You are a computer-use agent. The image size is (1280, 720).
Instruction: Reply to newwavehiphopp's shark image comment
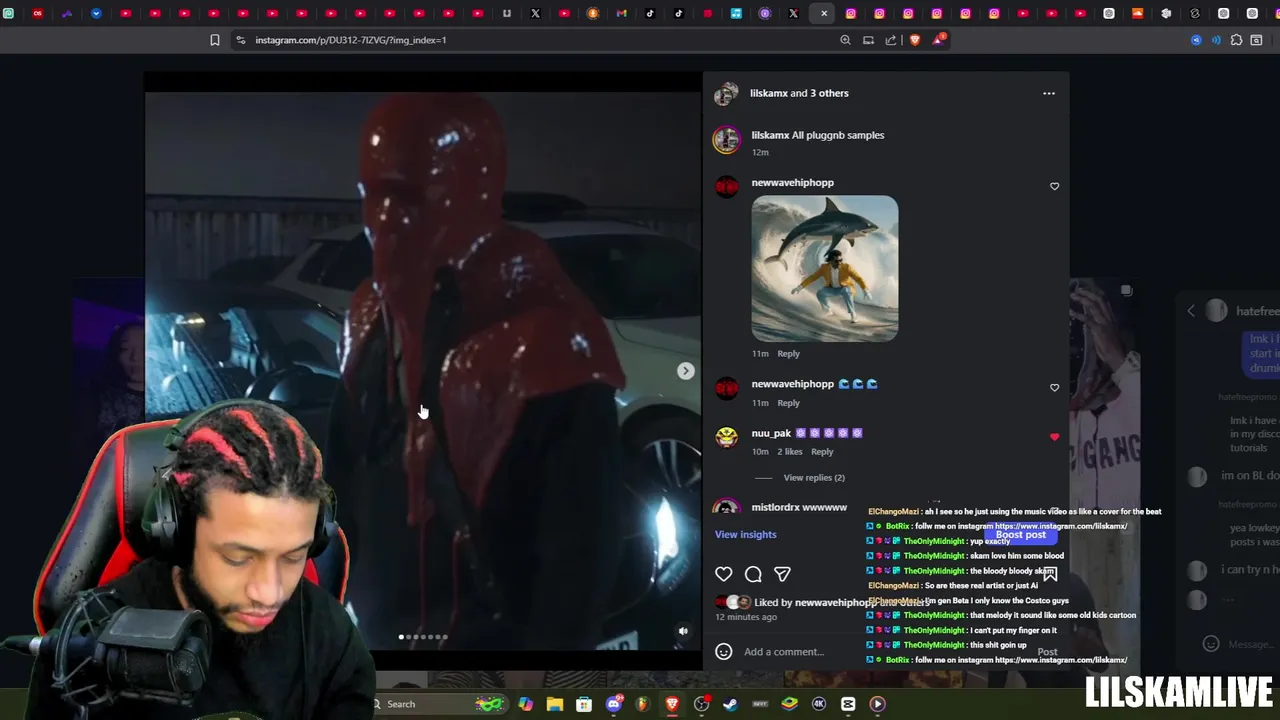click(x=788, y=354)
